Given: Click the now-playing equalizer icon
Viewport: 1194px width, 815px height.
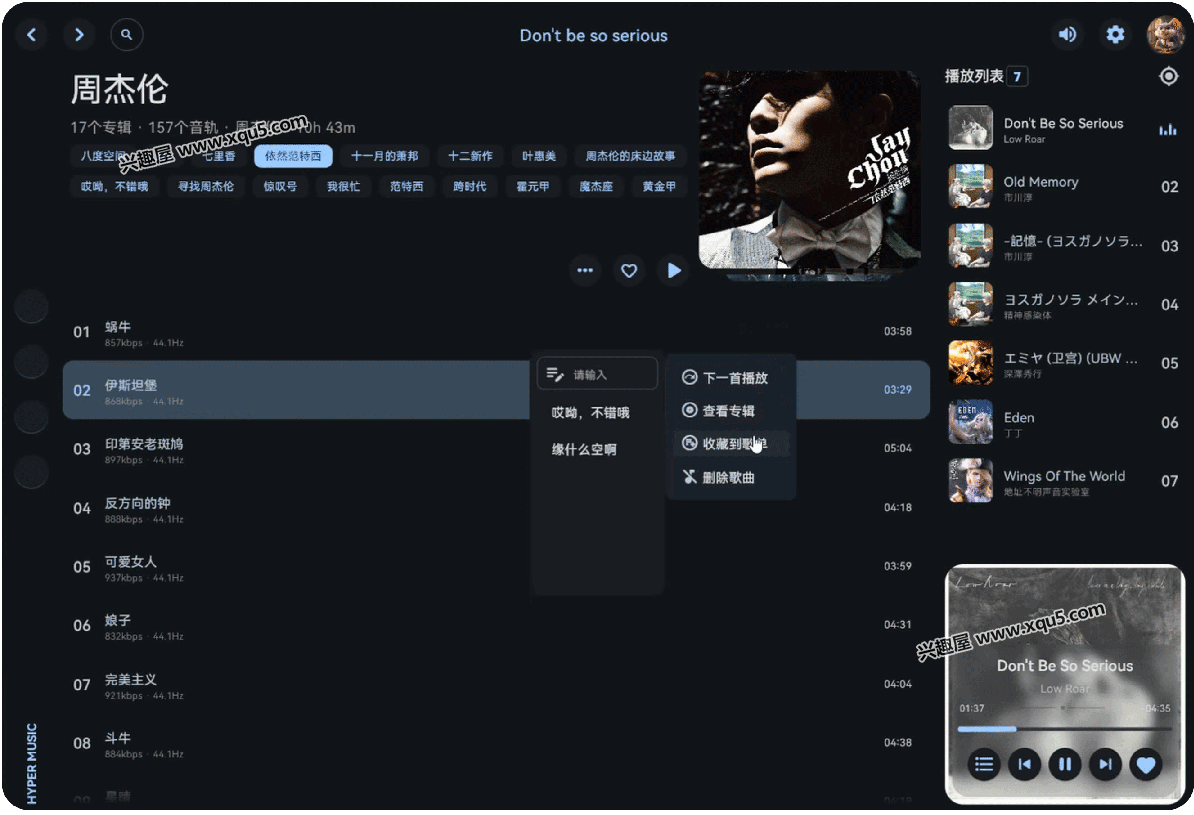Looking at the screenshot, I should tap(1167, 129).
